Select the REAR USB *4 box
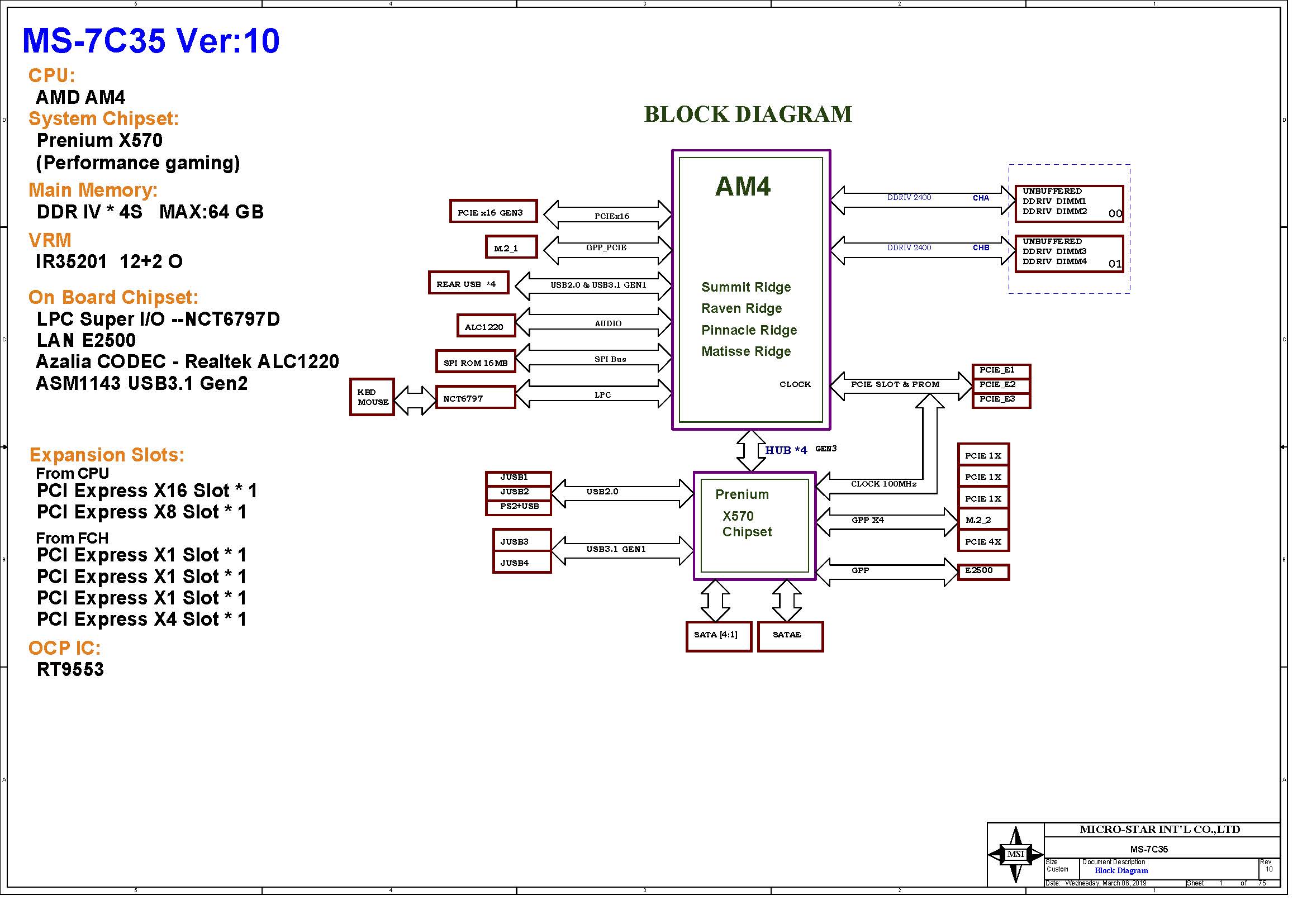 click(468, 283)
